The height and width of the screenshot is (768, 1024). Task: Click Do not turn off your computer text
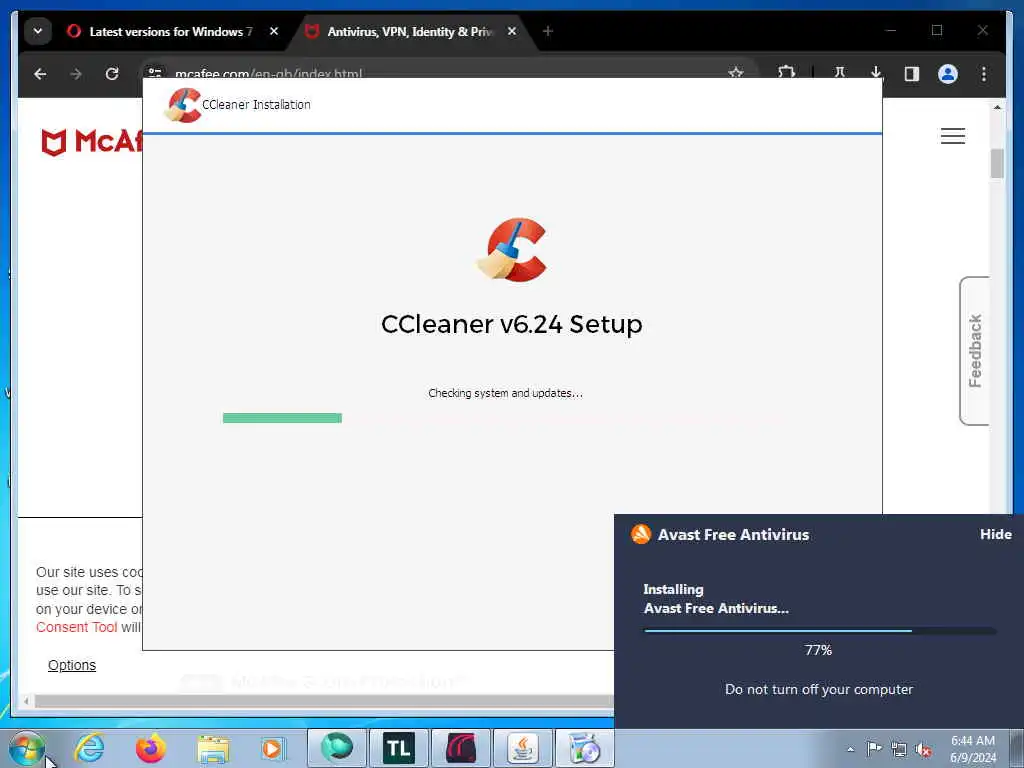pos(819,689)
